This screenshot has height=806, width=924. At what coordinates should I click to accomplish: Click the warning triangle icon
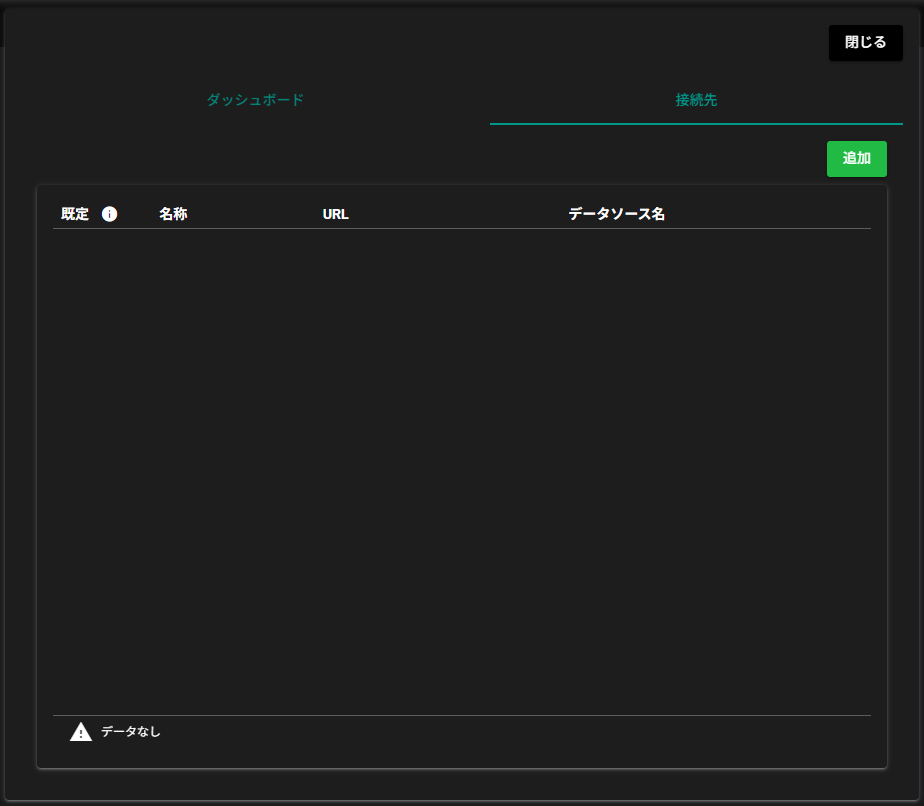pyautogui.click(x=81, y=732)
